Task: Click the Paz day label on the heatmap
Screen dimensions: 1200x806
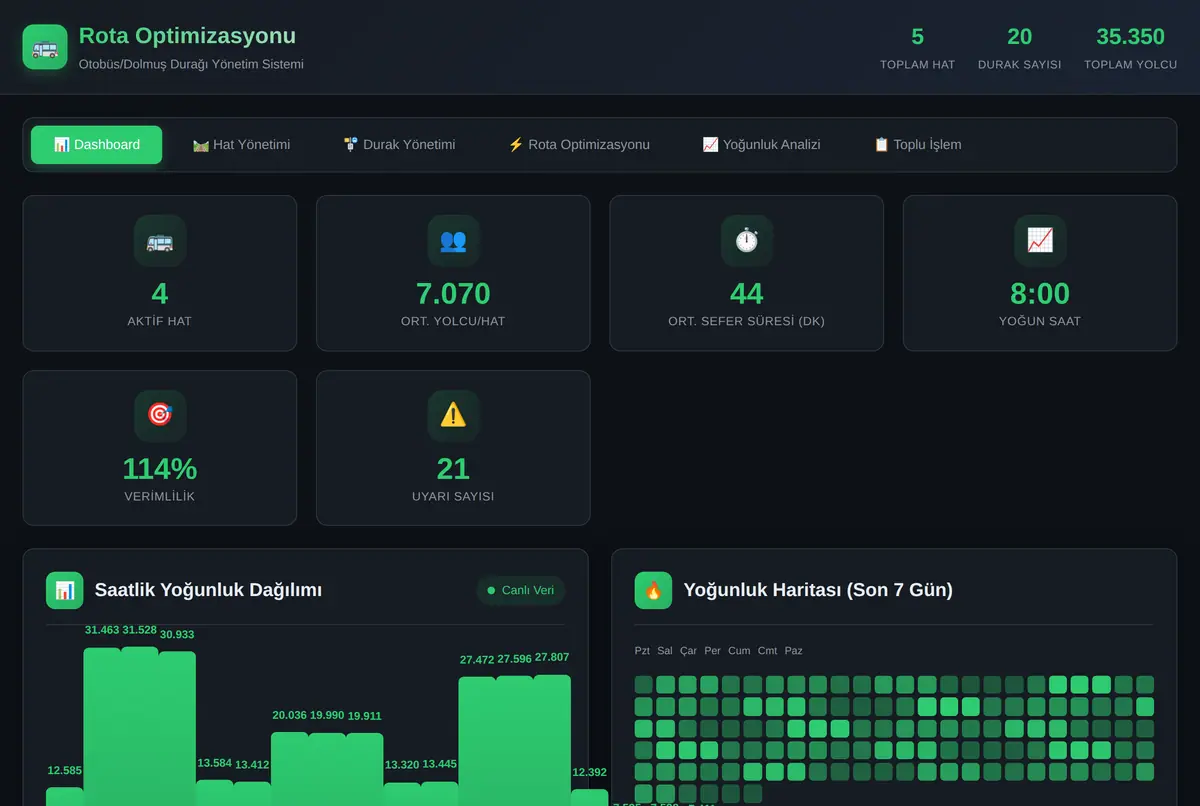Action: pos(794,651)
